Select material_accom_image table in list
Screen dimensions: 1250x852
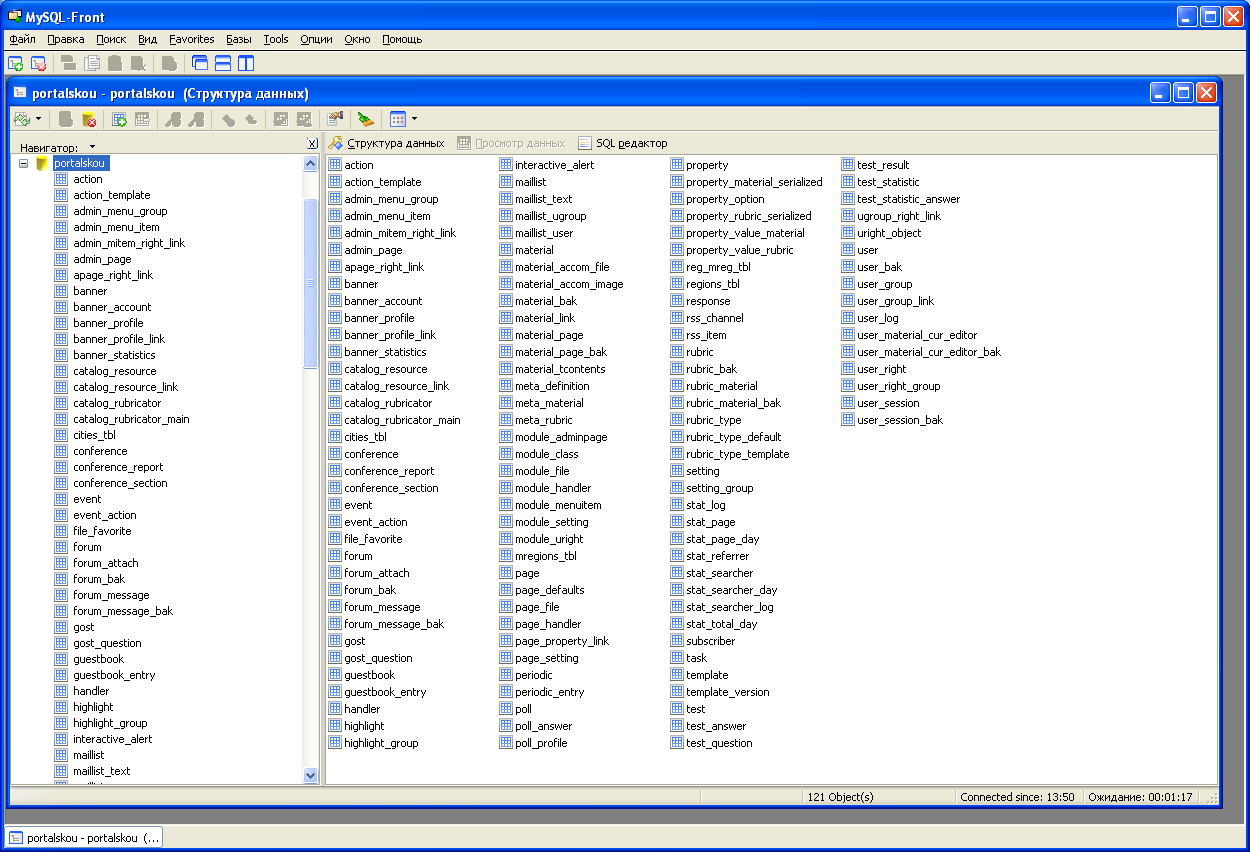569,284
